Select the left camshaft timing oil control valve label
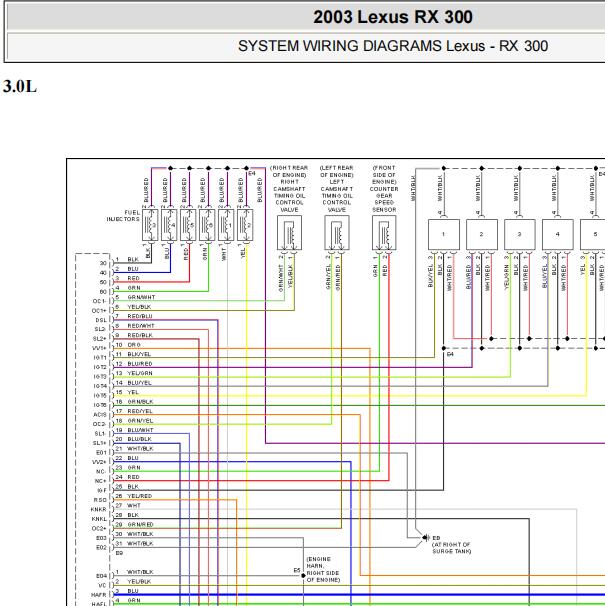605x606 pixels. [337, 189]
